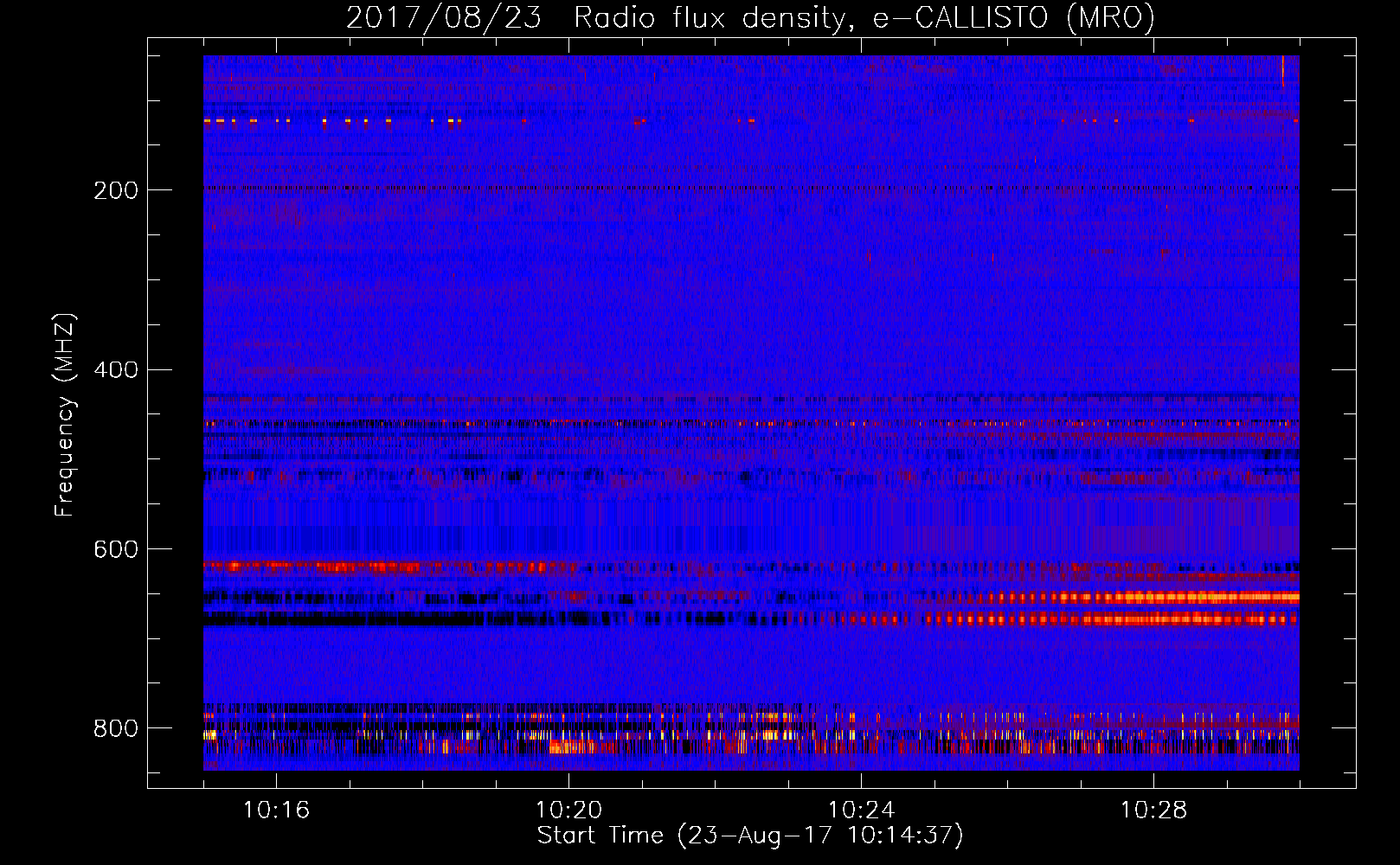The width and height of the screenshot is (1400, 865).
Task: Click the 10:20 time tick label
Action: [568, 811]
